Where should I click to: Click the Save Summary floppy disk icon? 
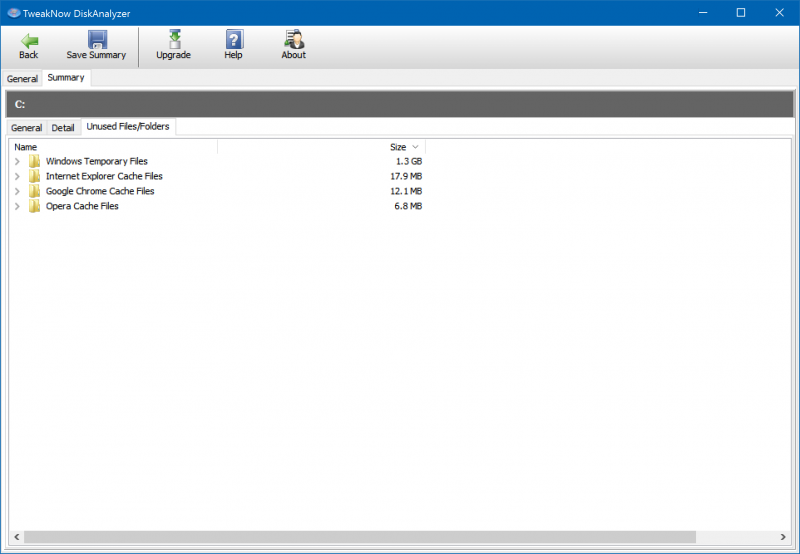coord(97,39)
